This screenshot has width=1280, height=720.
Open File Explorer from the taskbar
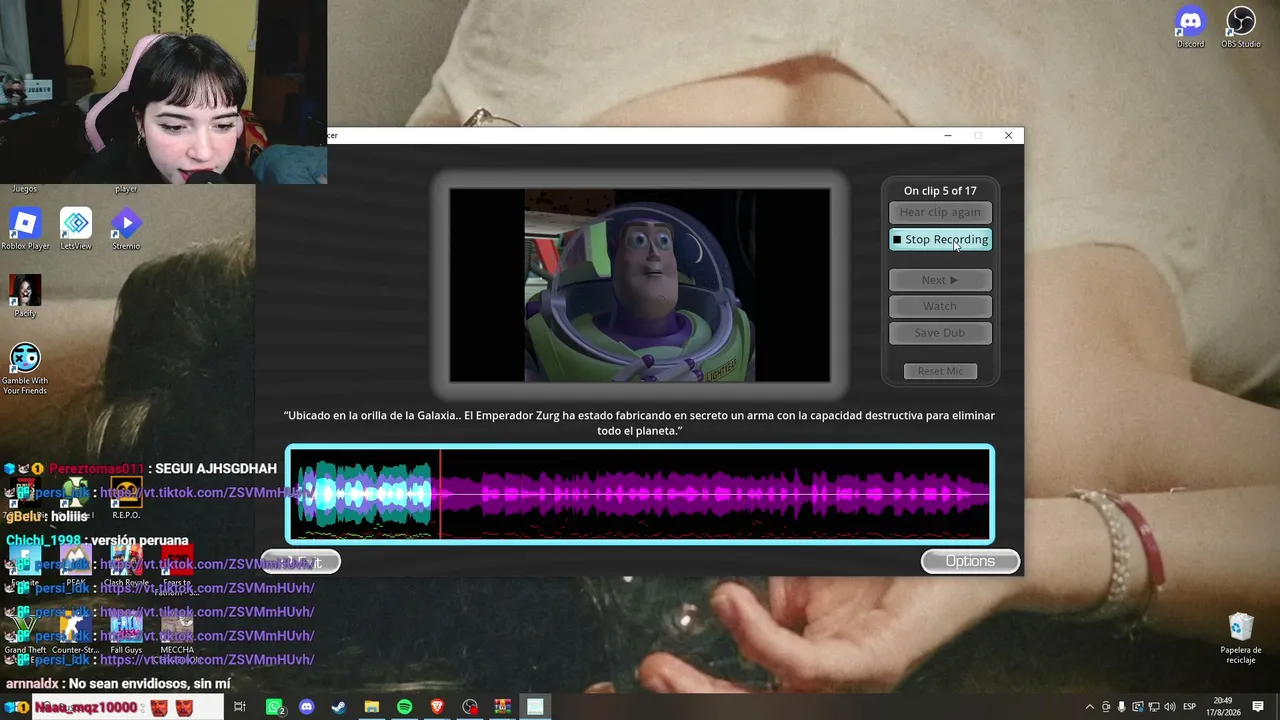[x=371, y=707]
